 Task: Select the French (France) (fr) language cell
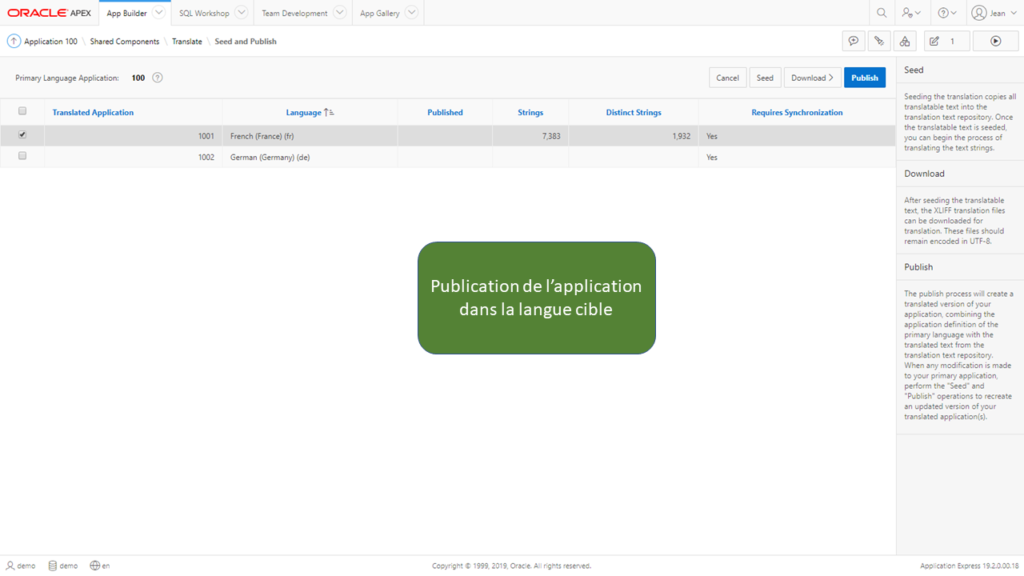pyautogui.click(x=310, y=136)
